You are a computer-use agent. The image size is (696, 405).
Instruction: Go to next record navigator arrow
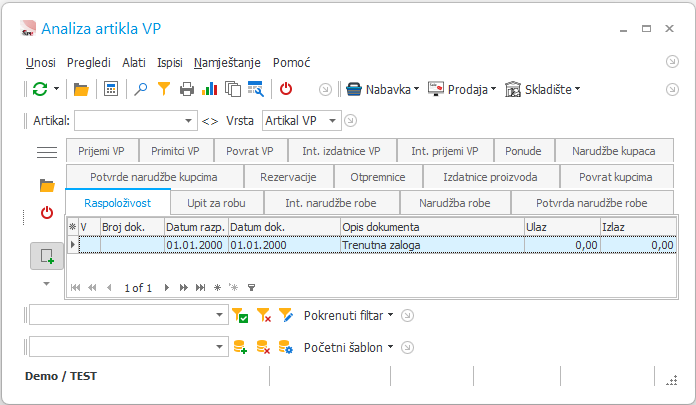pyautogui.click(x=167, y=288)
